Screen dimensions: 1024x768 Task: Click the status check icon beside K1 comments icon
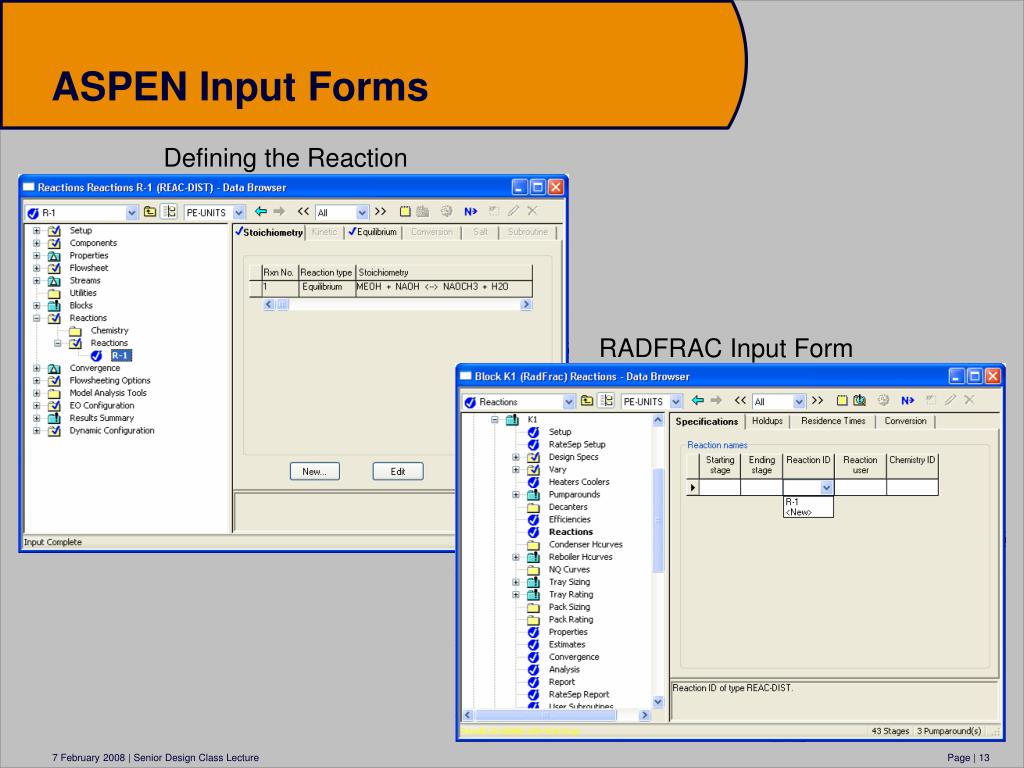point(859,400)
